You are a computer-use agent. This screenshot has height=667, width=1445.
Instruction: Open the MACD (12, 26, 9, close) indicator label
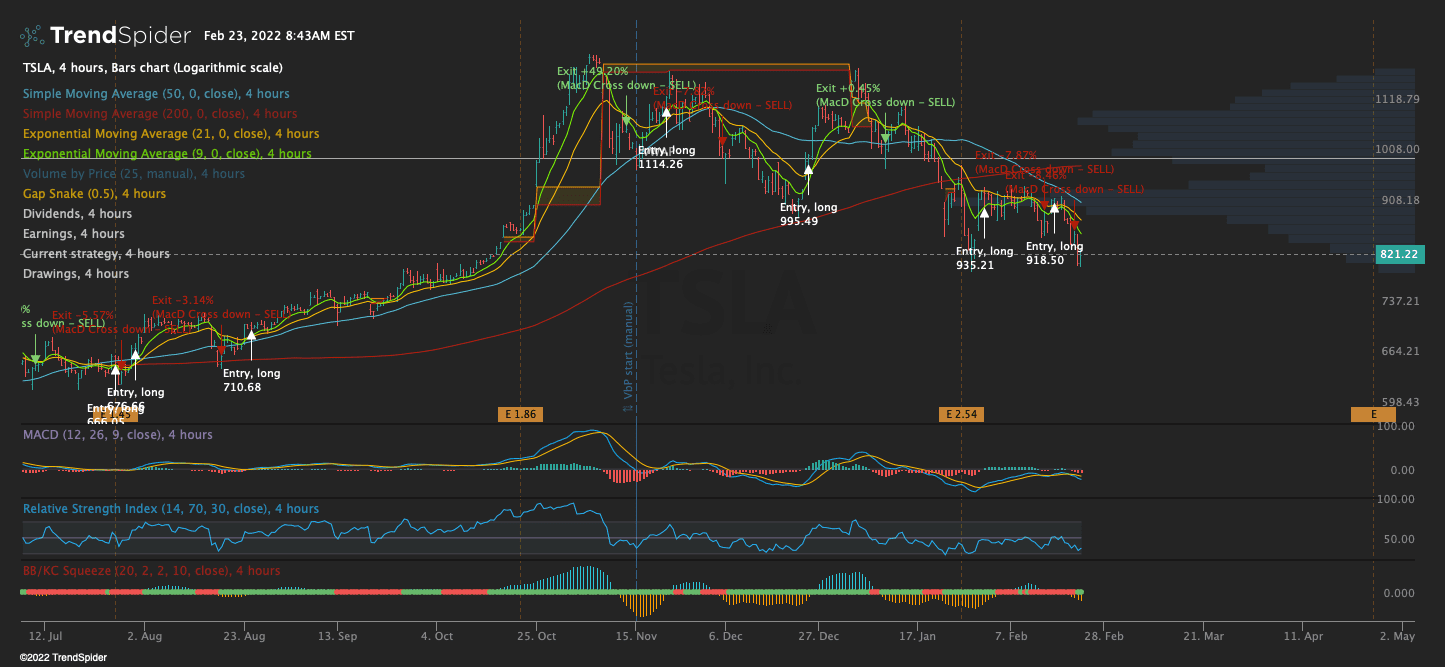pos(117,435)
